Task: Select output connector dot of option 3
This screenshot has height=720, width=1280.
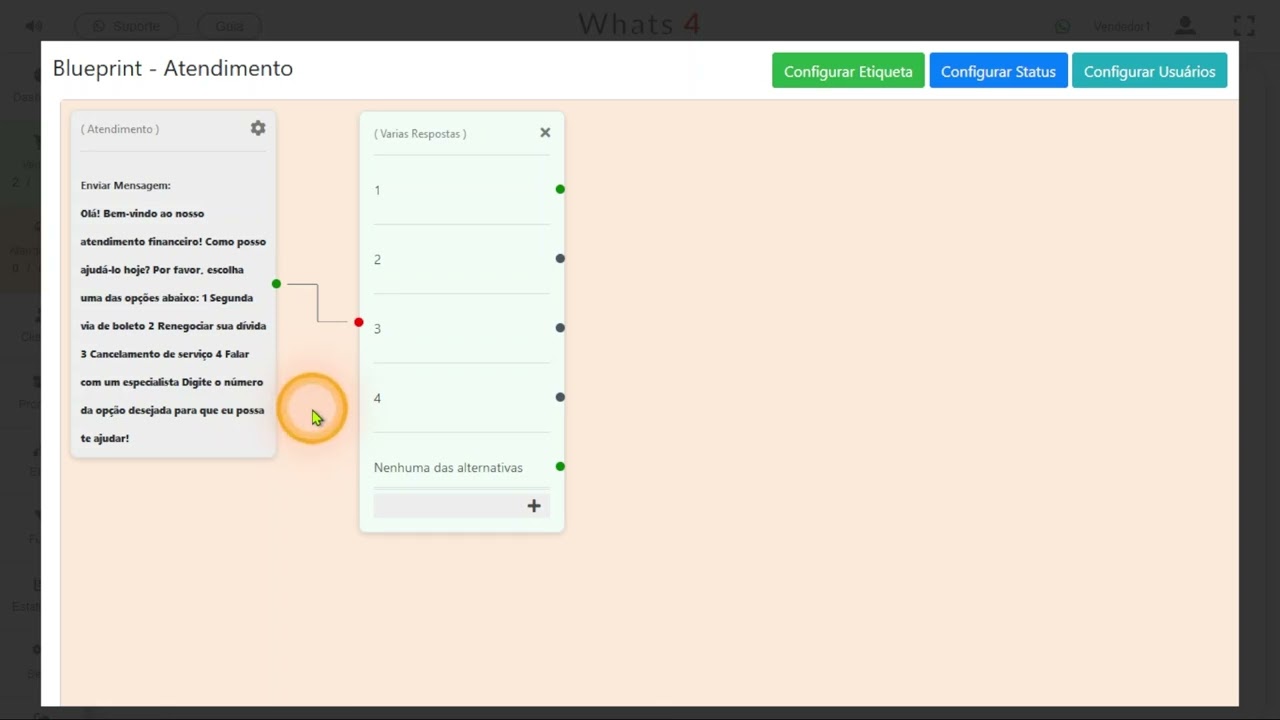Action: pyautogui.click(x=560, y=327)
